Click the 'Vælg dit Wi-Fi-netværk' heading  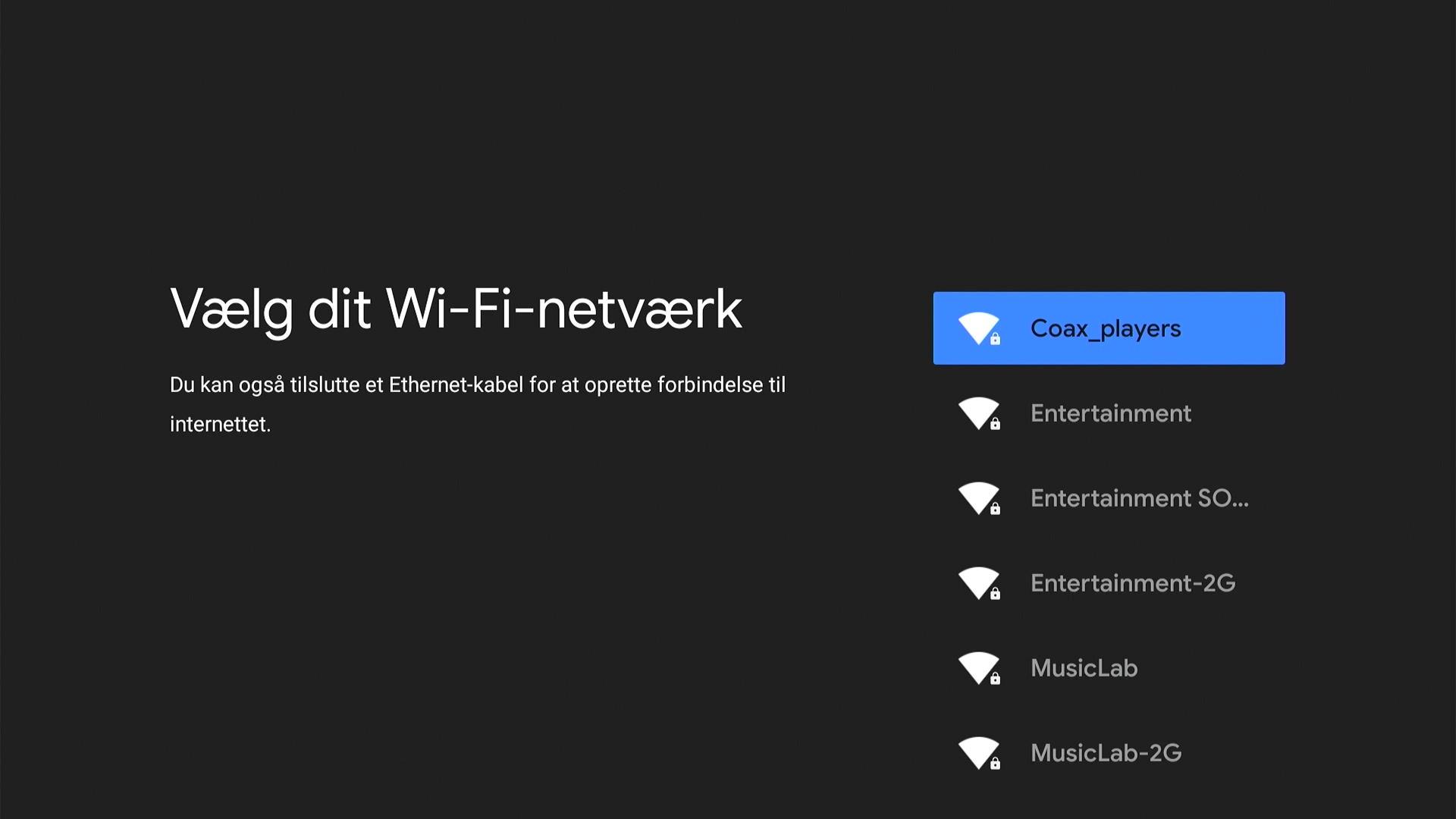tap(456, 309)
